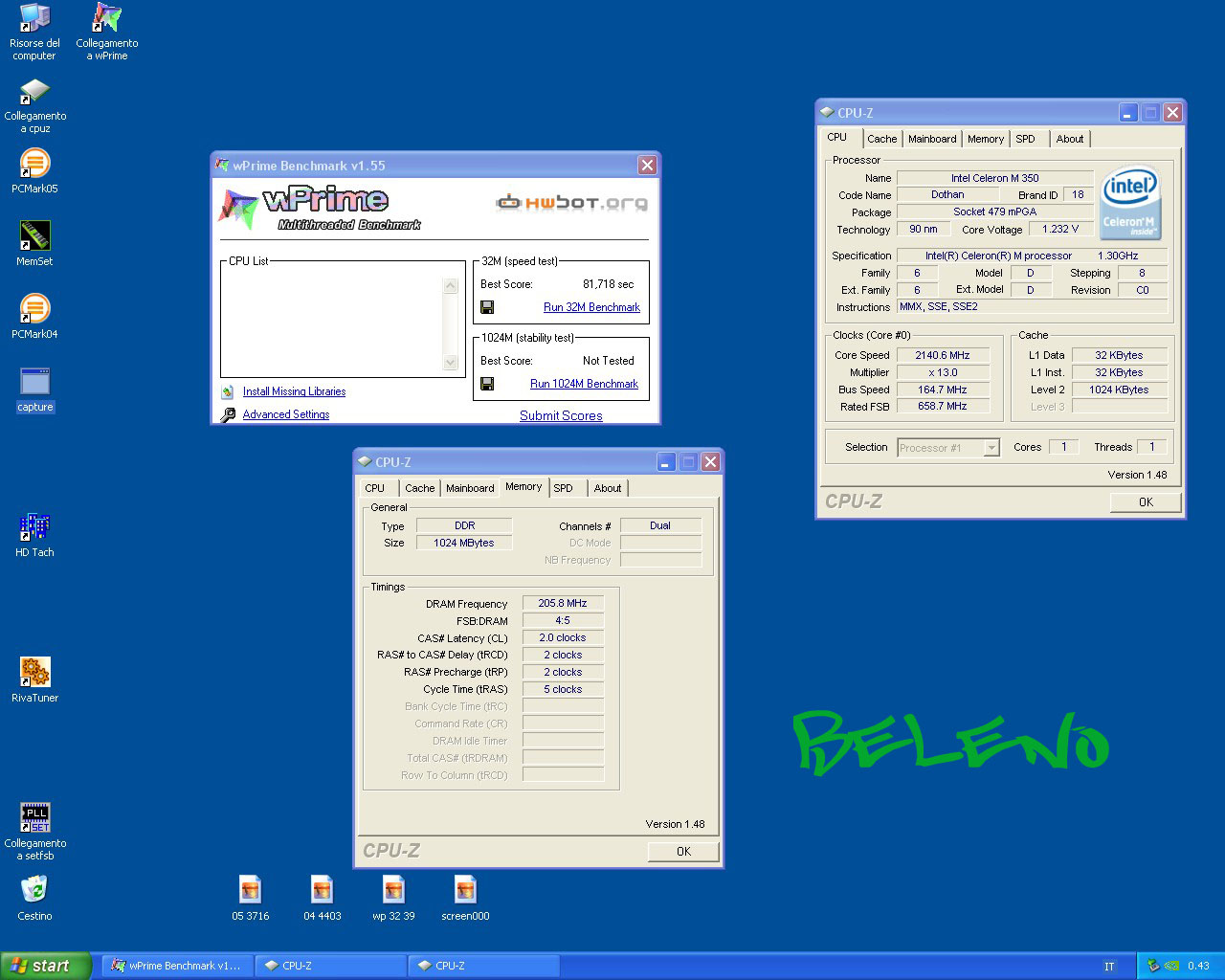Open the 05 3716 image file
Screen dimensions: 1225x980
(250, 898)
